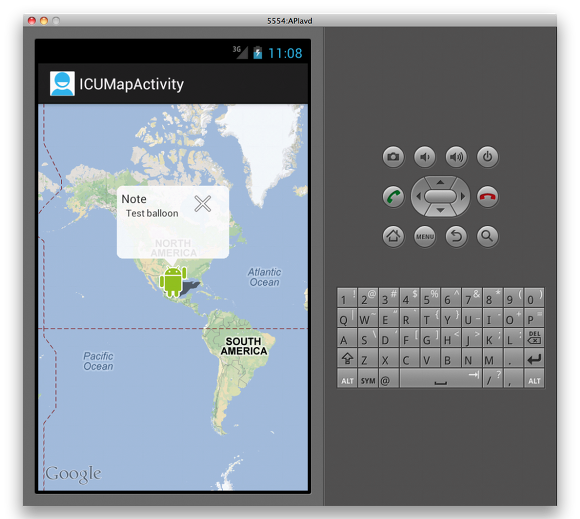Click the D-pad left arrow
The height and width of the screenshot is (519, 580).
(x=418, y=196)
